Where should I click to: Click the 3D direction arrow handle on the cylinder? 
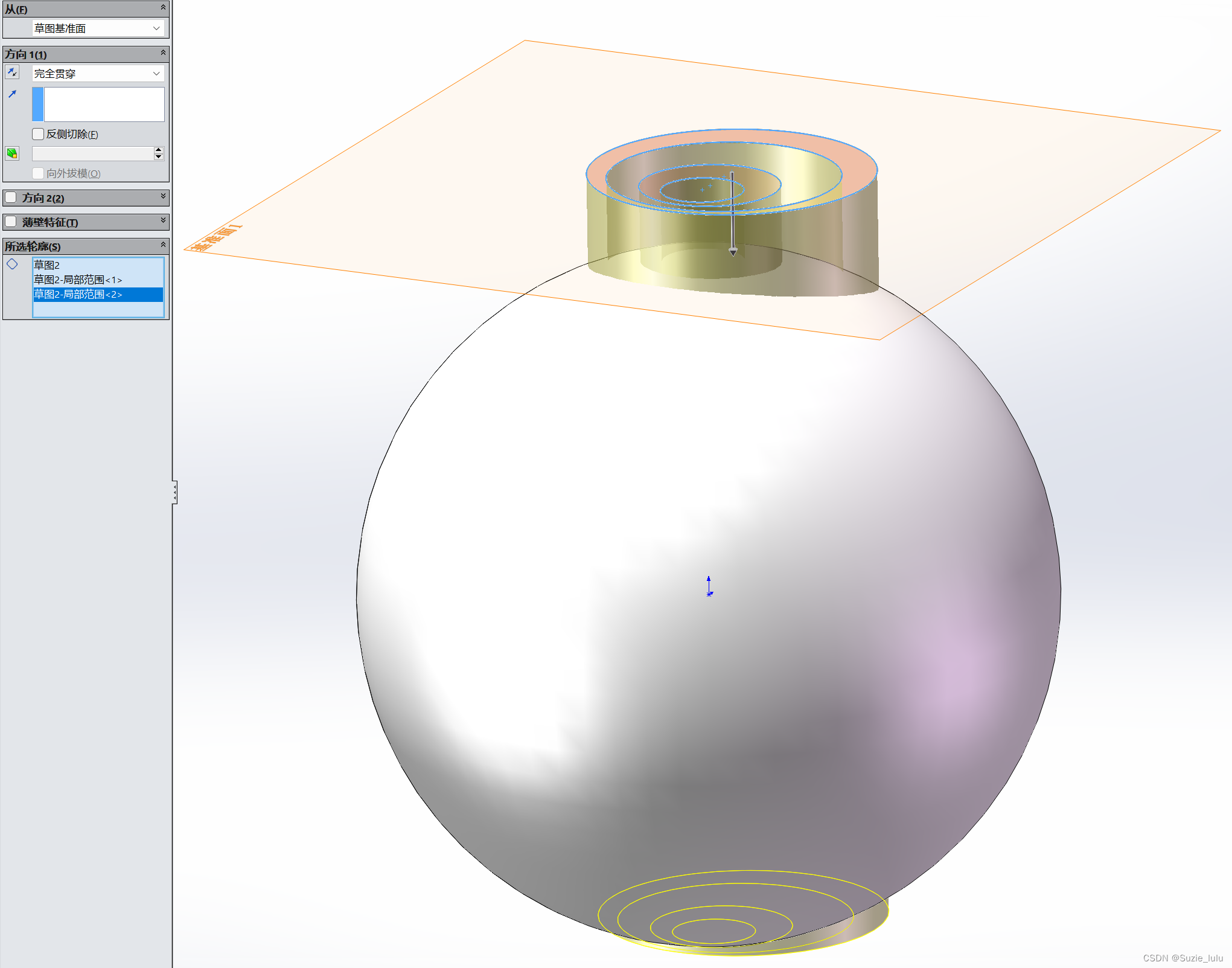point(733,251)
